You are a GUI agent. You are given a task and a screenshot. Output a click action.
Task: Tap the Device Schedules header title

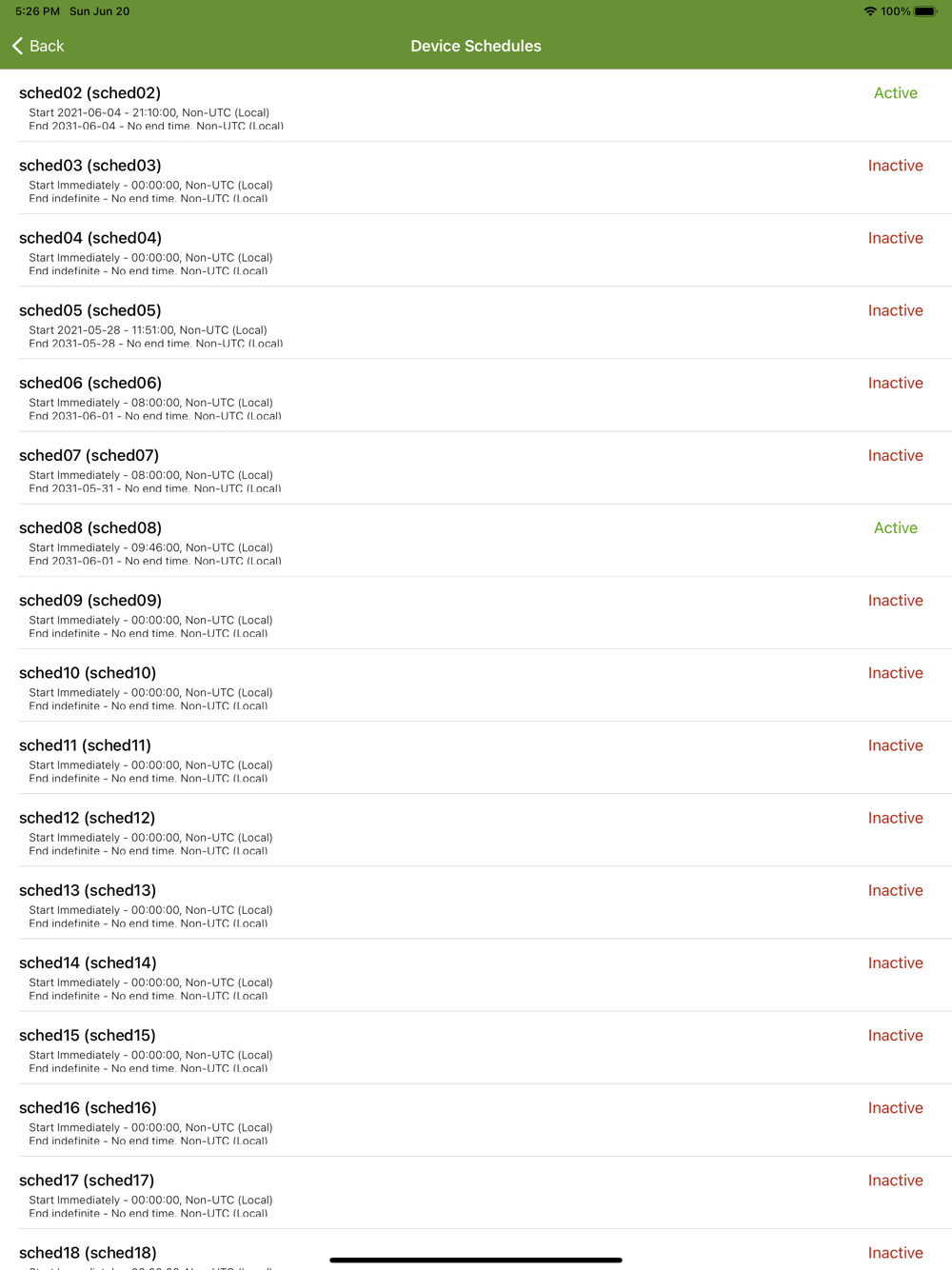tap(476, 46)
